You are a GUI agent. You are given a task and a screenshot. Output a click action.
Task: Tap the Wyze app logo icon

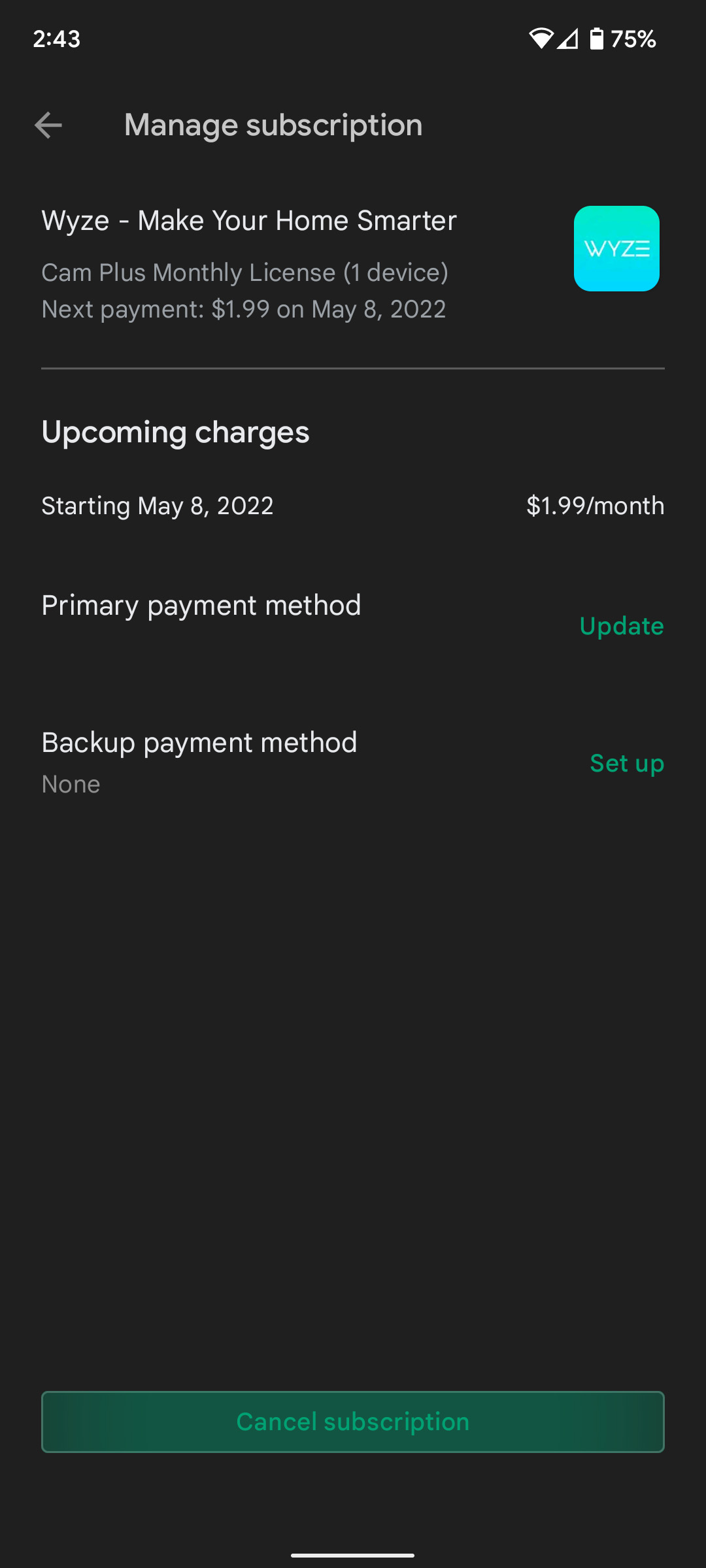coord(616,248)
